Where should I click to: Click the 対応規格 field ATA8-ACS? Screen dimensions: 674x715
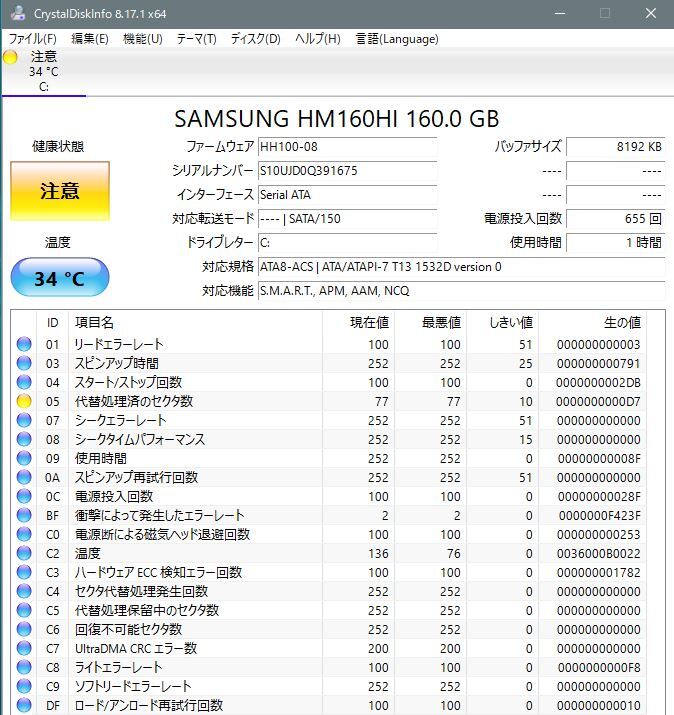[x=461, y=267]
